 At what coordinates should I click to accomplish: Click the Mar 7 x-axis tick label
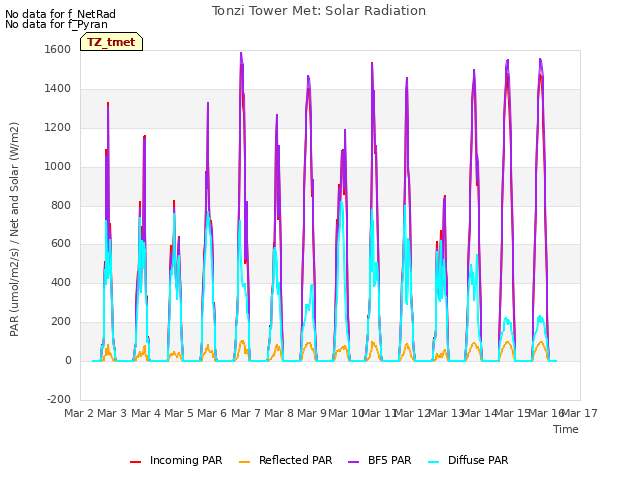point(246,413)
